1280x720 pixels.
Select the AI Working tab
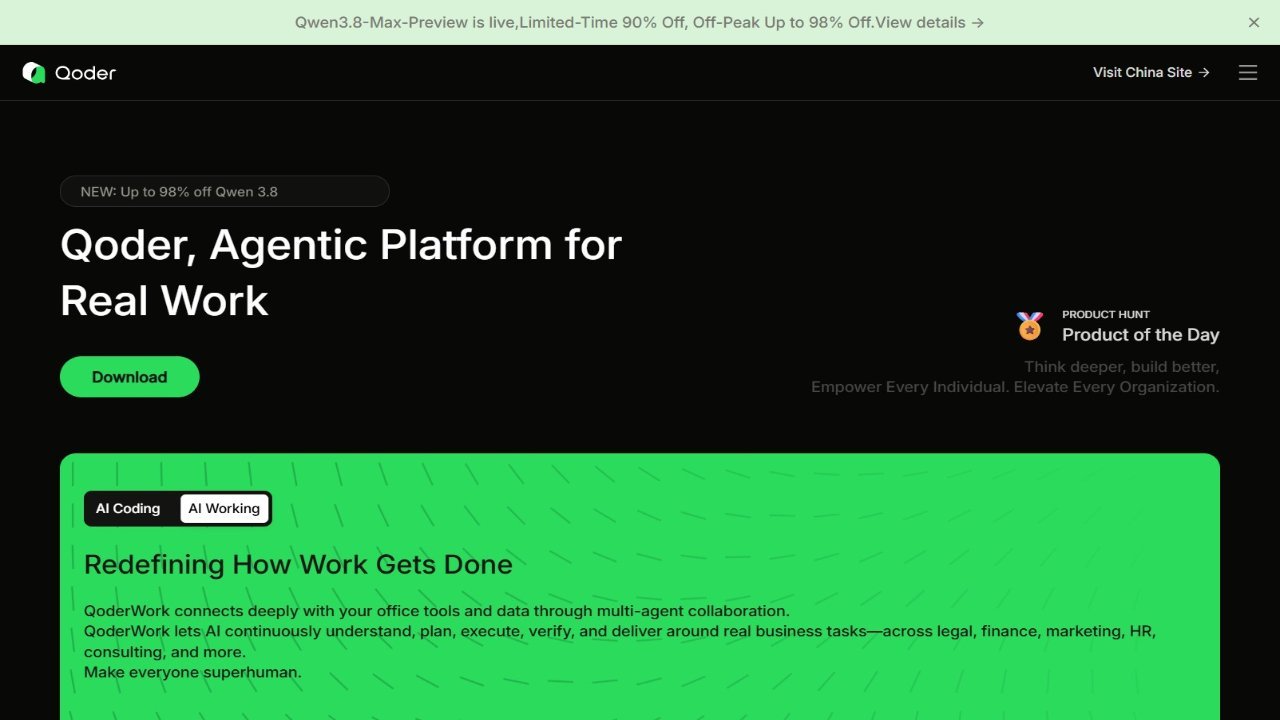coord(224,508)
